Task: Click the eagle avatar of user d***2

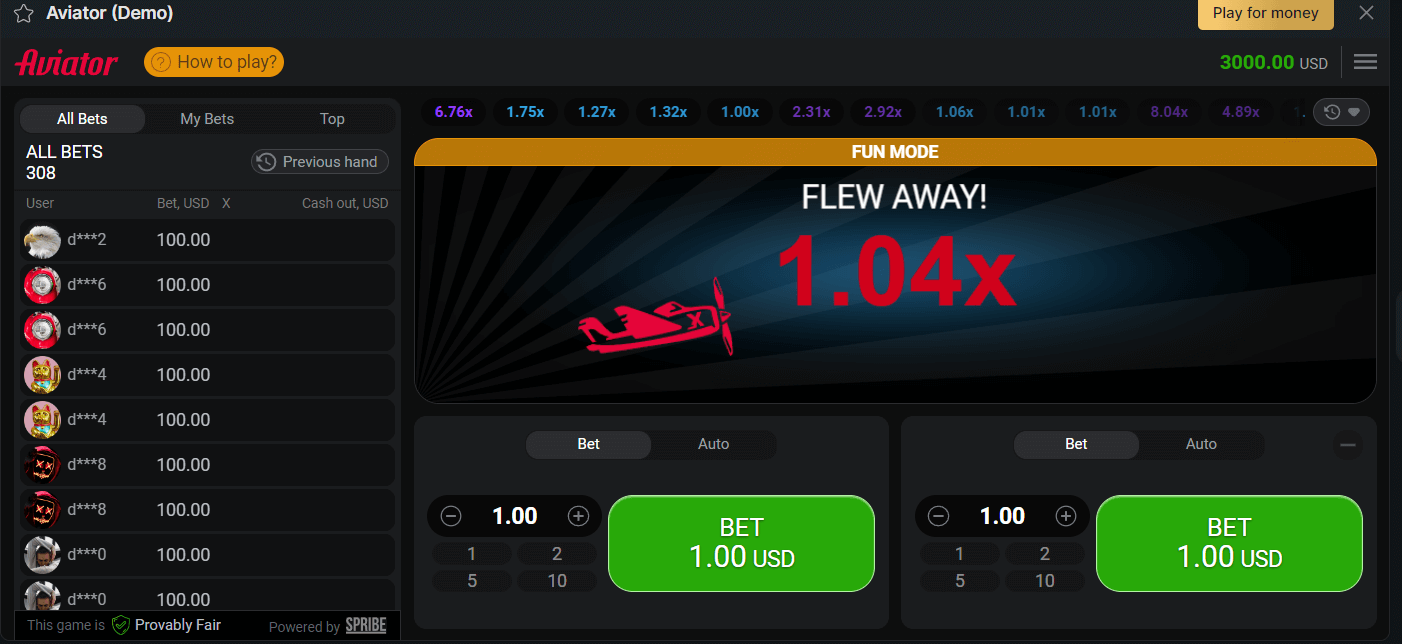Action: pos(42,240)
